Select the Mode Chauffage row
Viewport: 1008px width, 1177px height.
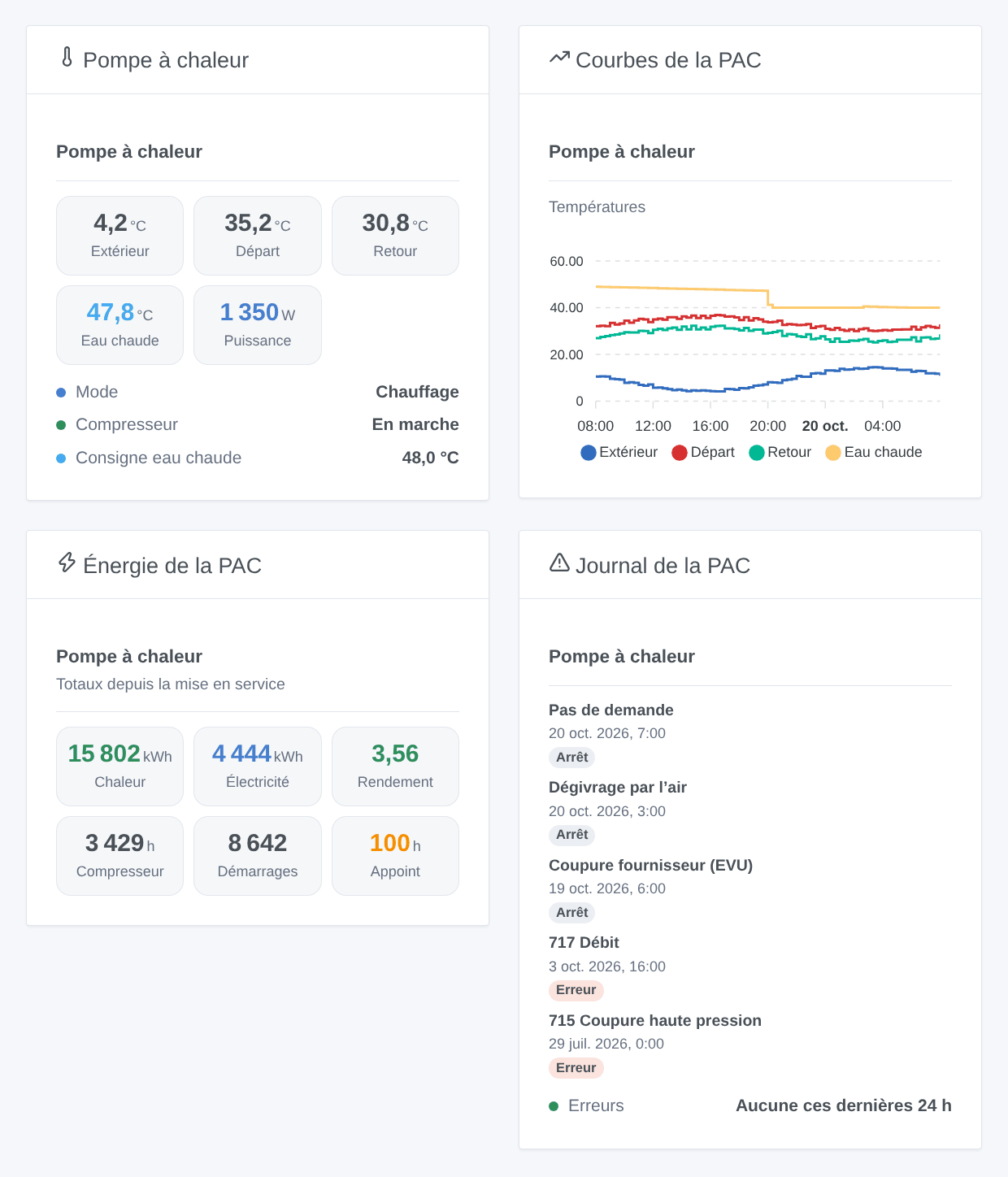[x=258, y=392]
